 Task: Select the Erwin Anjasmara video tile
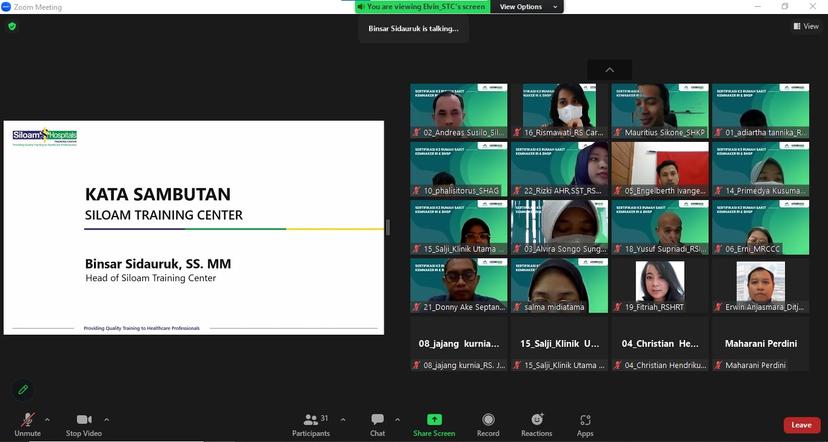coord(760,285)
